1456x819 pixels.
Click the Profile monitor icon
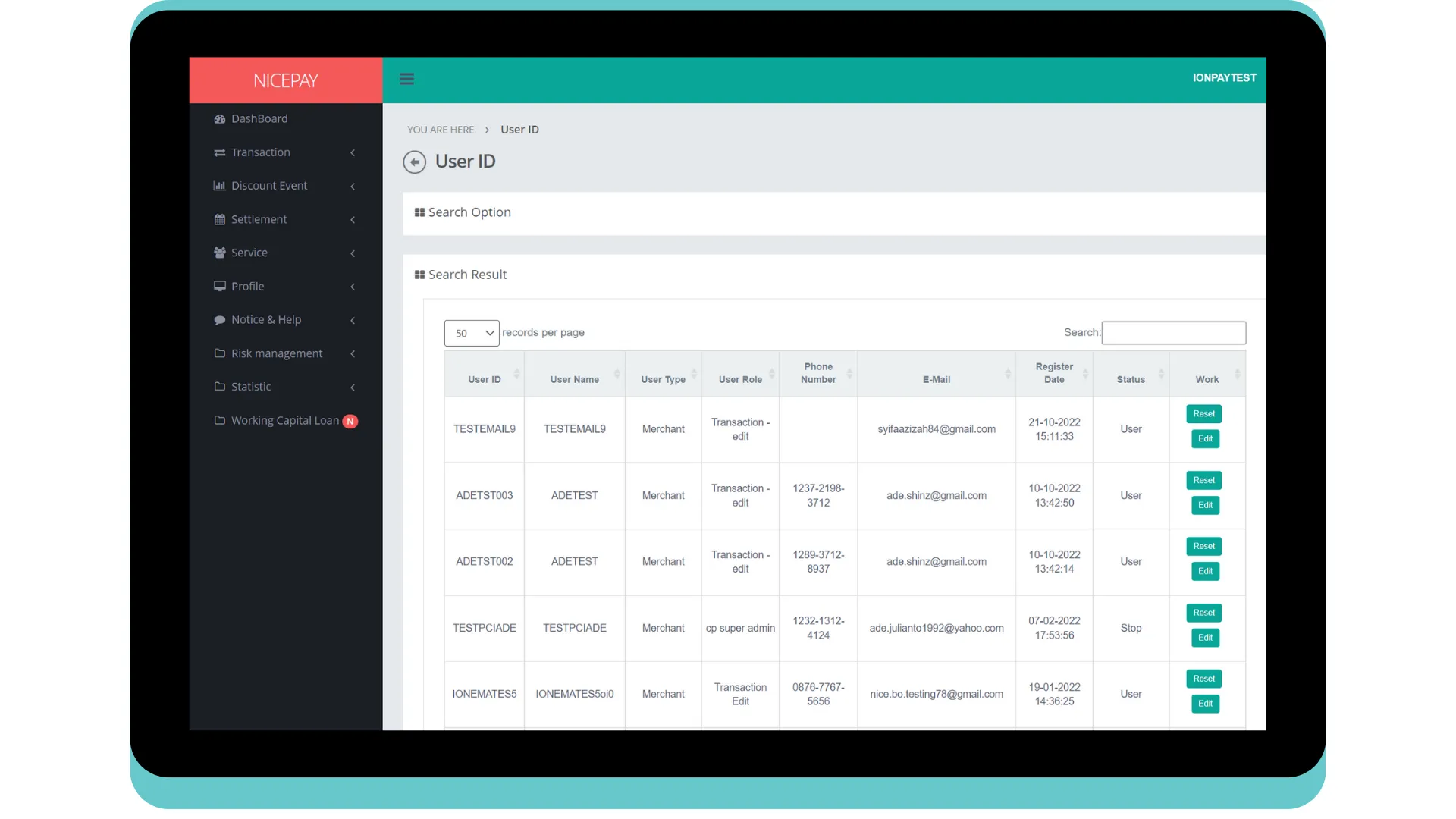(220, 286)
